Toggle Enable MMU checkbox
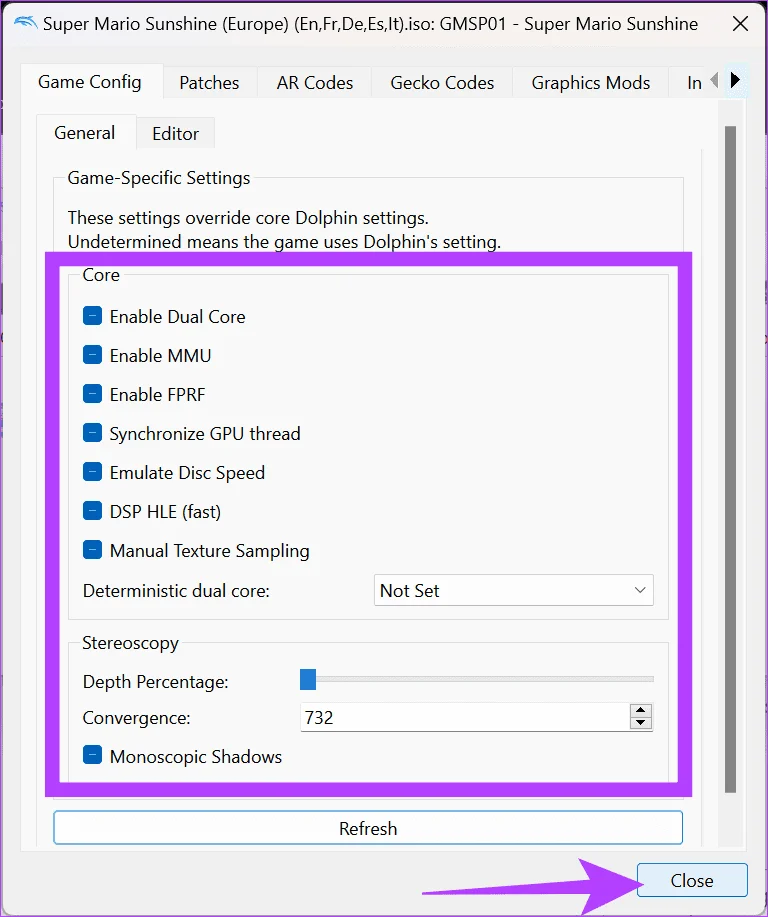This screenshot has height=918, width=768. pos(92,355)
